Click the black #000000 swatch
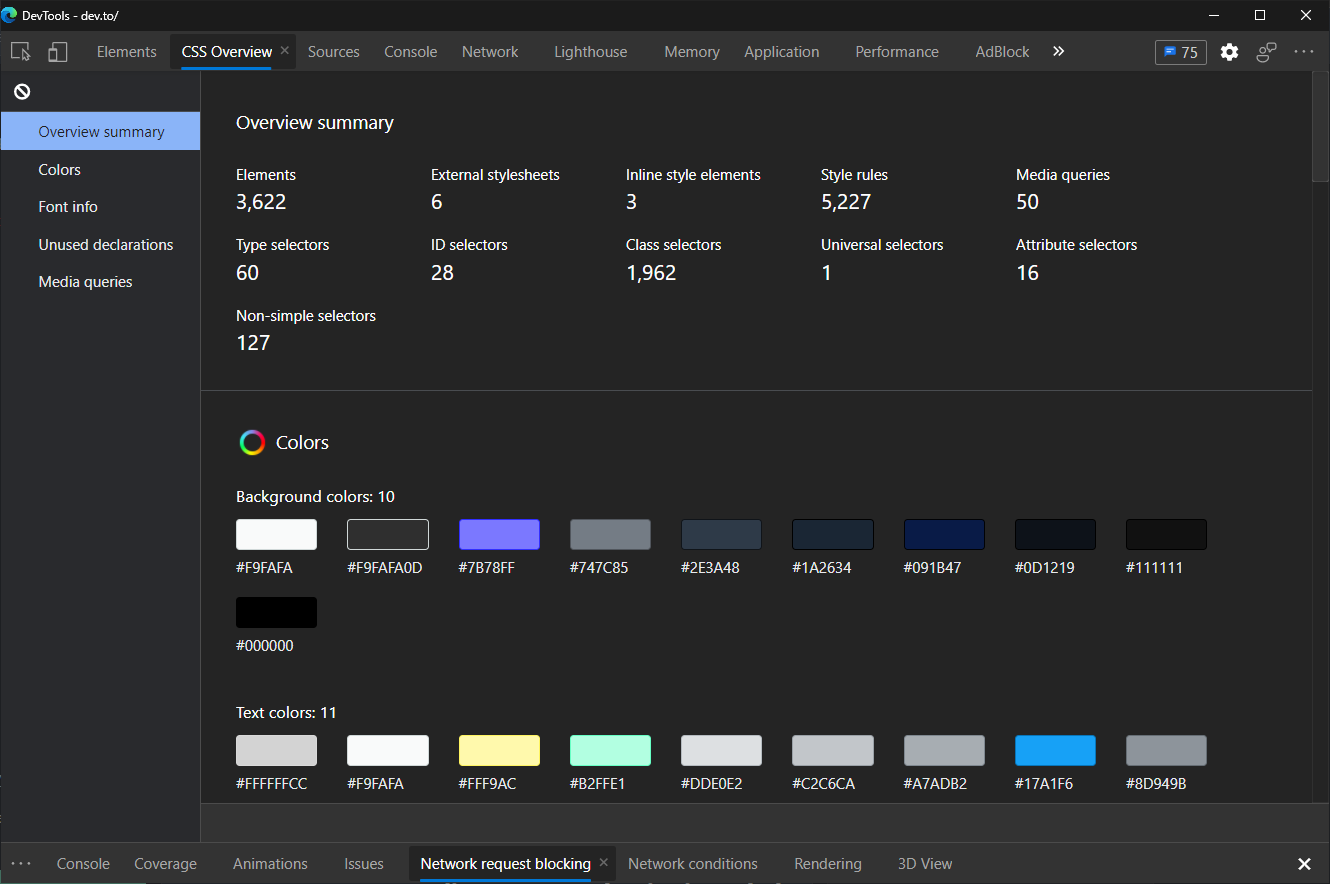 tap(276, 612)
